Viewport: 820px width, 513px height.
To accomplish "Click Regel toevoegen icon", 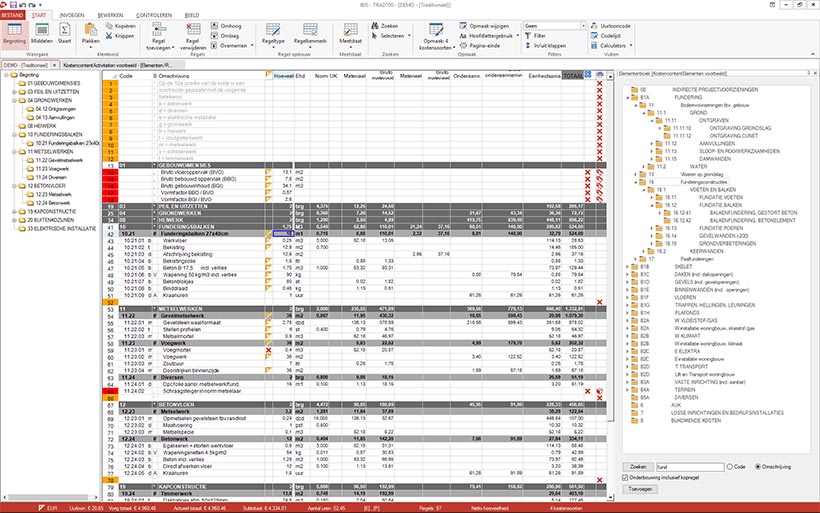I will tap(159, 29).
